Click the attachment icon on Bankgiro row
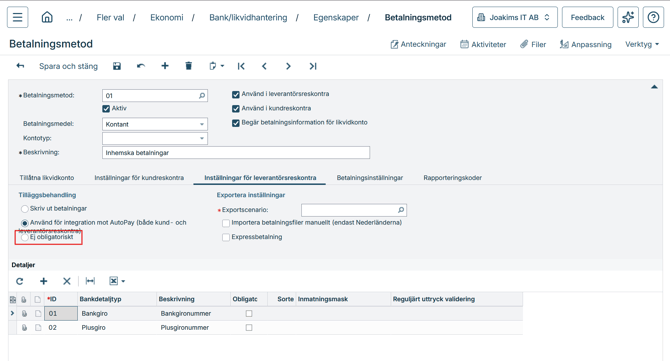The height and width of the screenshot is (361, 670). (x=24, y=314)
